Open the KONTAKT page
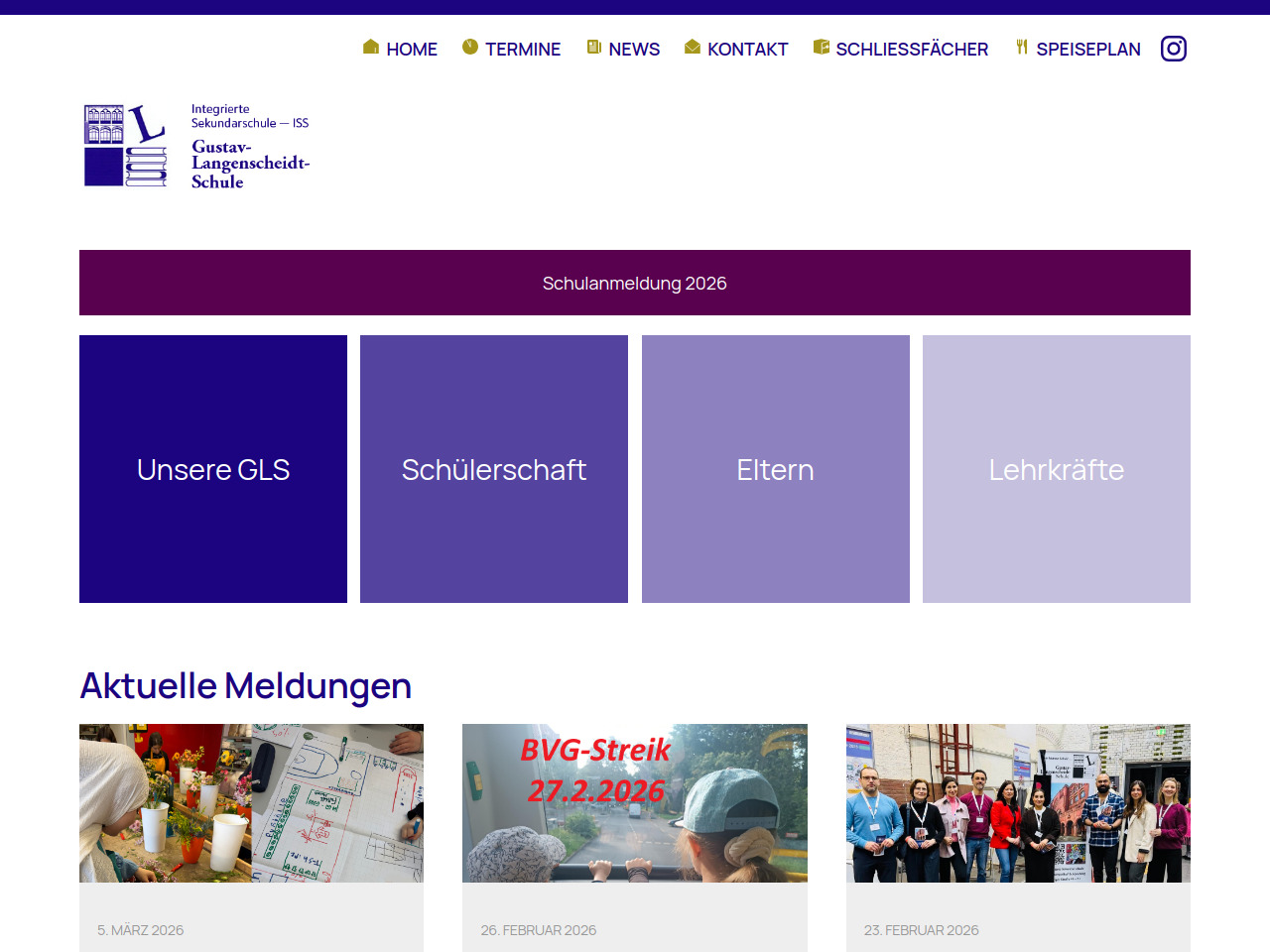 [747, 50]
